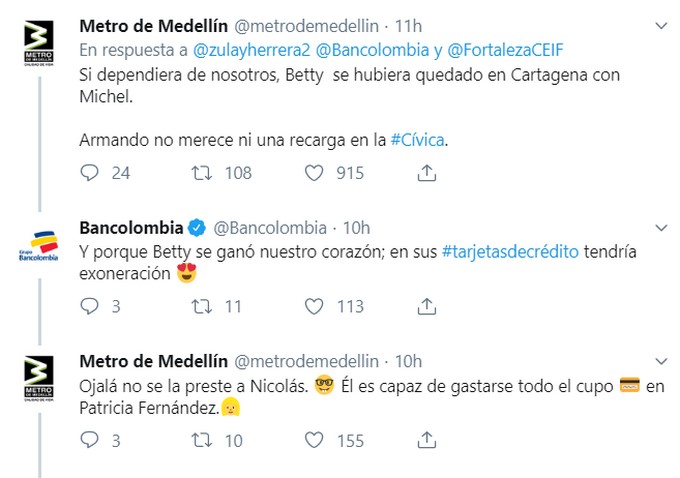The image size is (680, 478).
Task: Open the last tweet's dropdown arrow
Action: [x=660, y=360]
